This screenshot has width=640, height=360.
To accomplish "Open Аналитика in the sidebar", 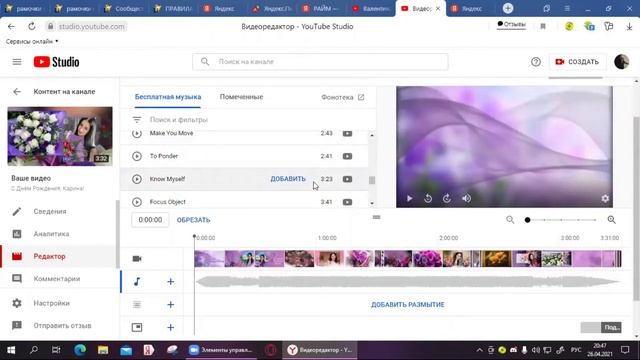I will pyautogui.click(x=51, y=234).
